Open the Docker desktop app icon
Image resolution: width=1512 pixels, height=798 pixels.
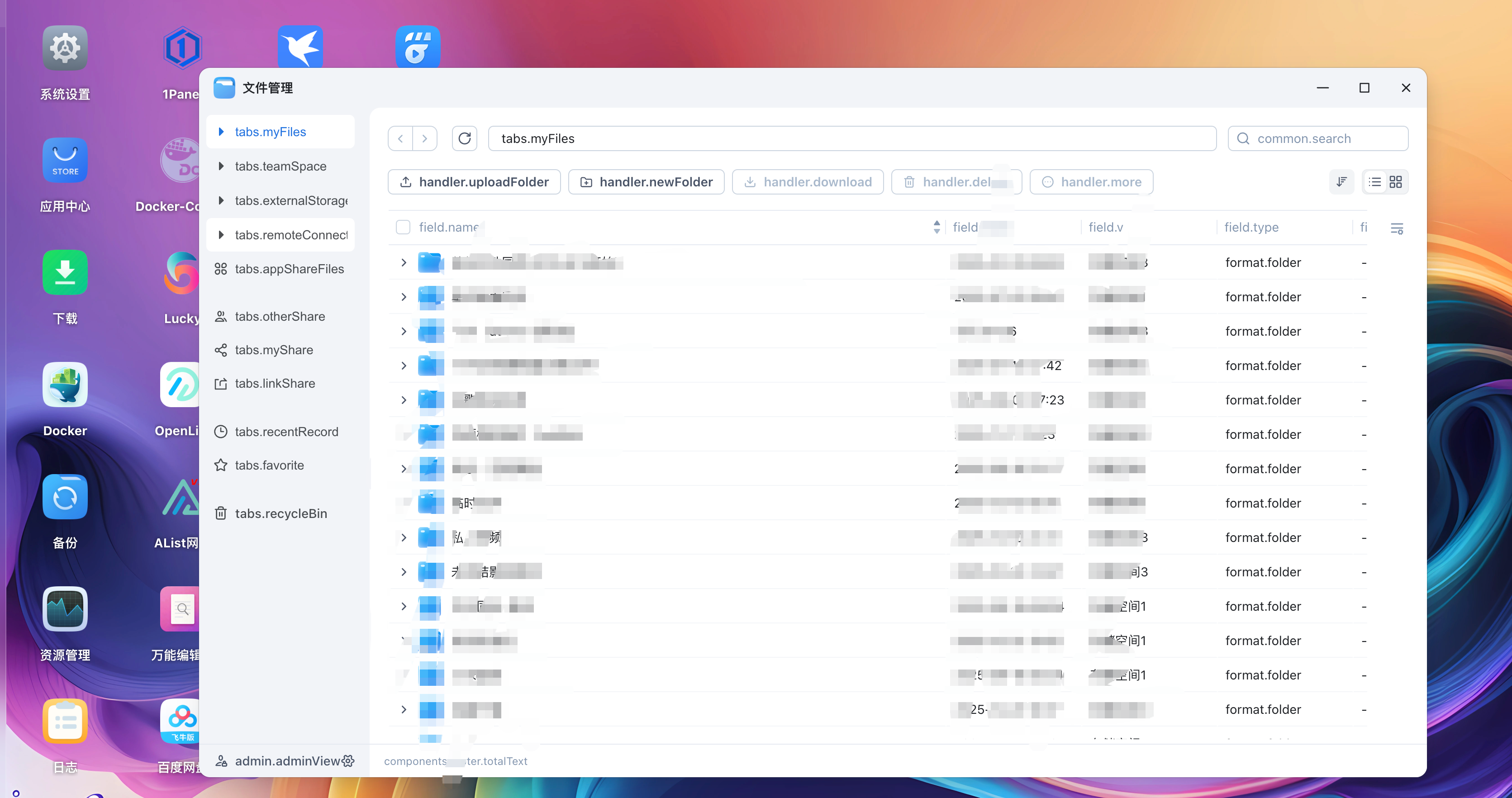[65, 385]
